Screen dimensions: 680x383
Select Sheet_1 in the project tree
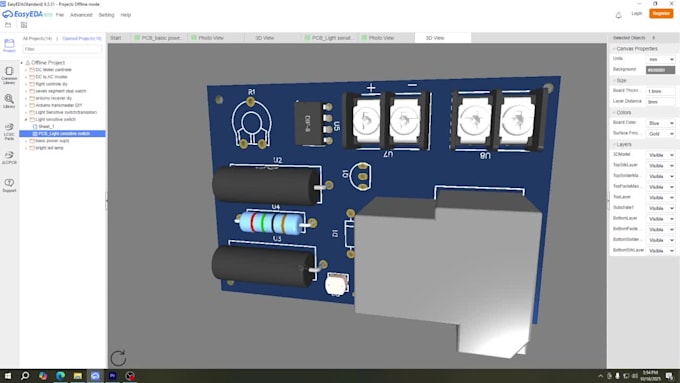click(x=46, y=127)
